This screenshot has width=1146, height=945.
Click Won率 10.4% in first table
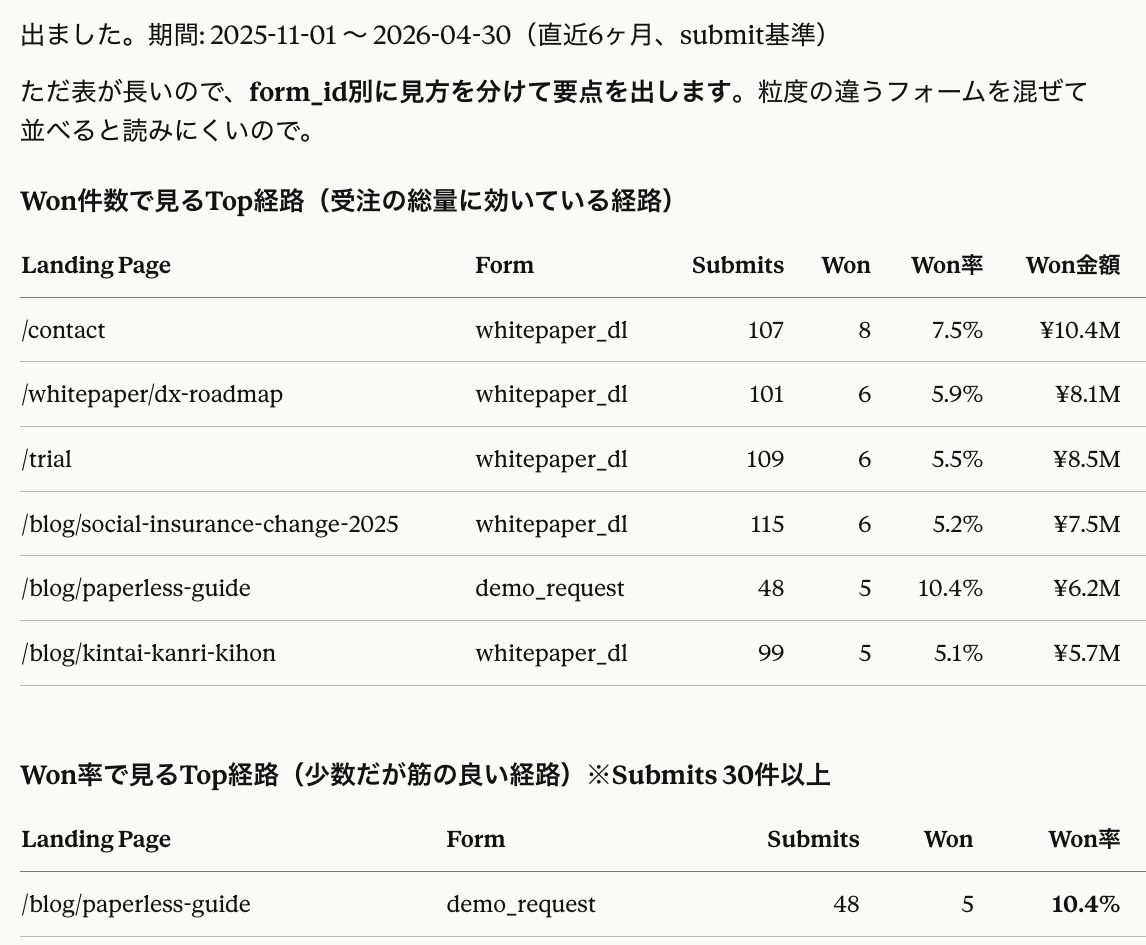pos(950,588)
